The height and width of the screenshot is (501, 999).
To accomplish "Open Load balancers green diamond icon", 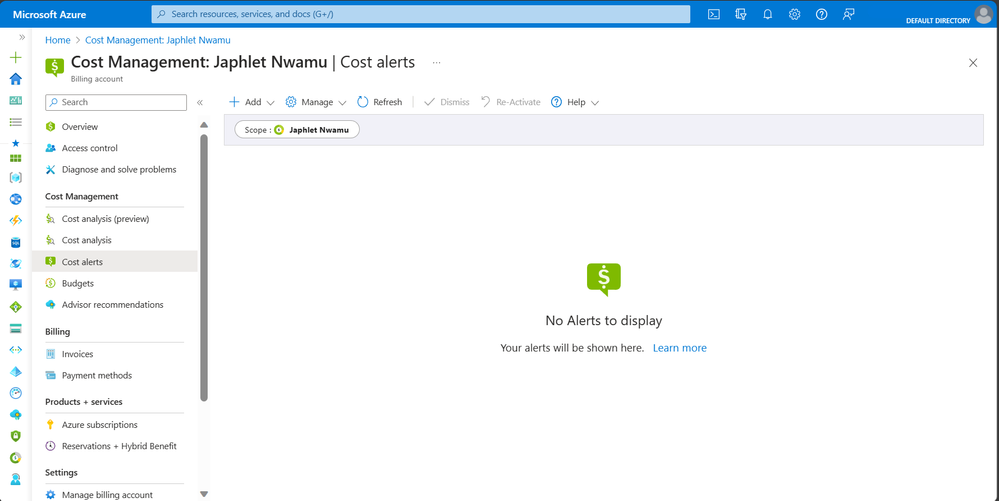I will pos(16,307).
